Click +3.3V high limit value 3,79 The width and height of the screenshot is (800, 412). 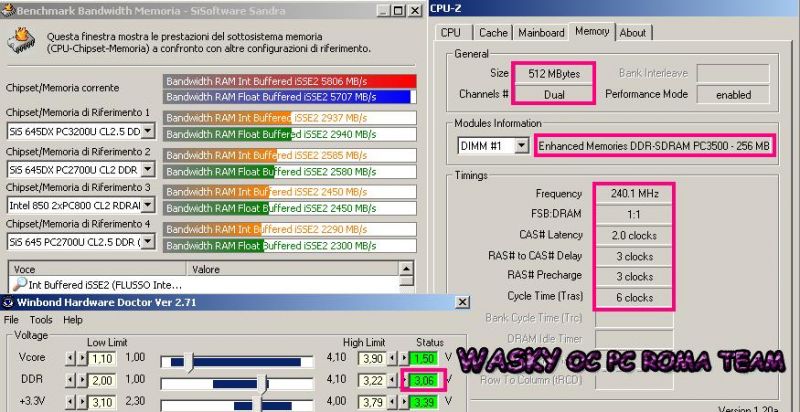coord(372,402)
